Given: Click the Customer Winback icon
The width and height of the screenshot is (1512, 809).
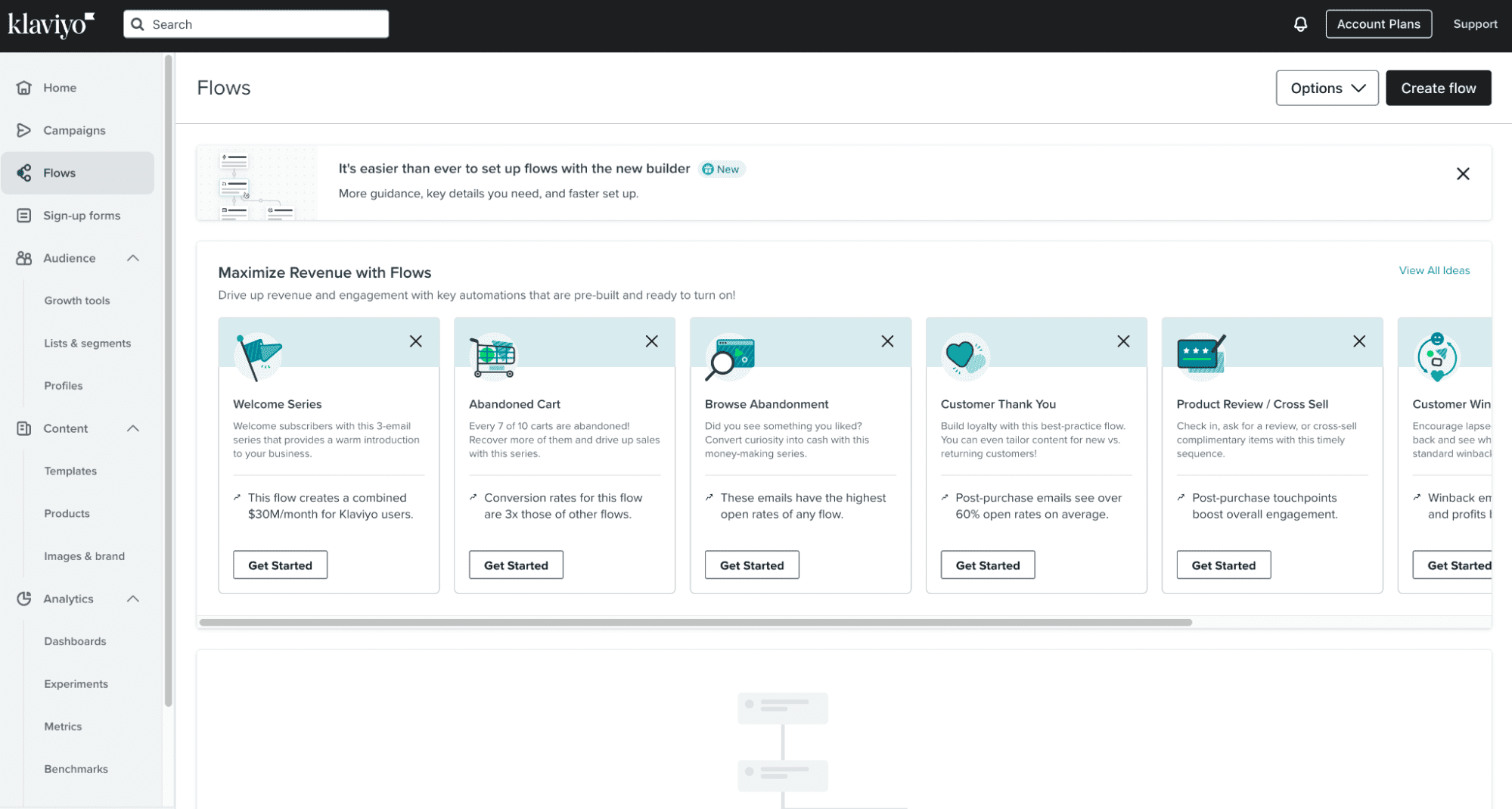Looking at the screenshot, I should point(1437,356).
